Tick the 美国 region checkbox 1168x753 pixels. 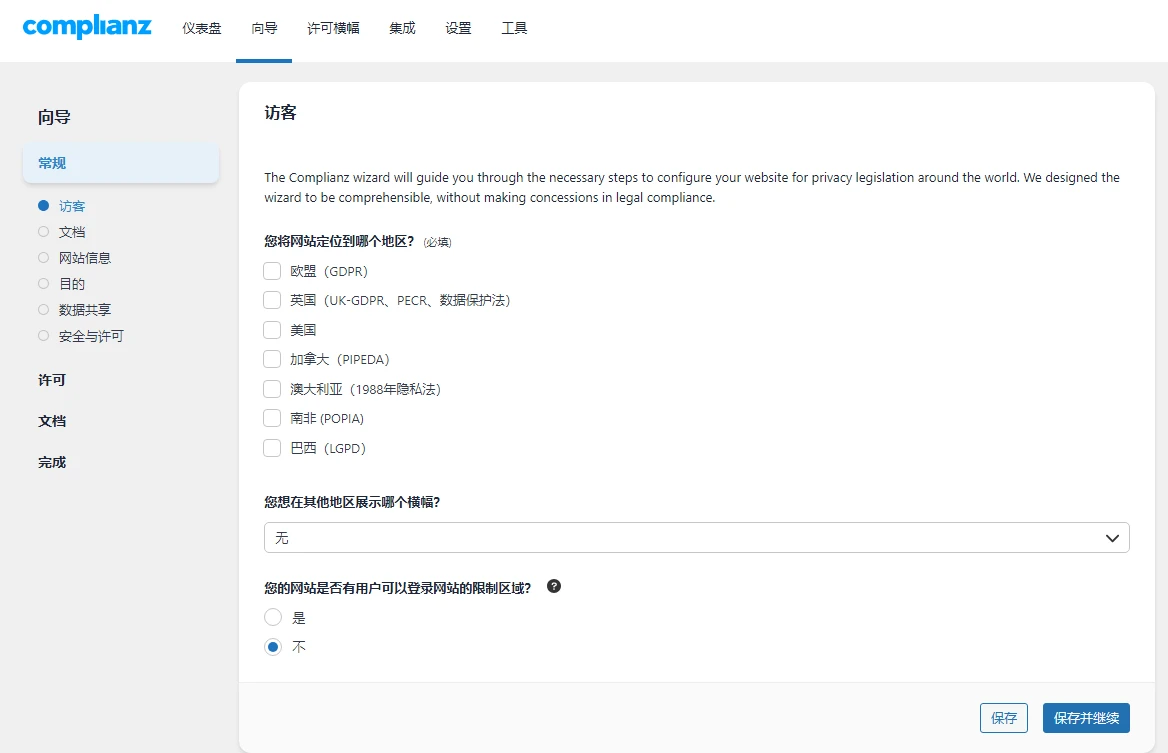[271, 328]
